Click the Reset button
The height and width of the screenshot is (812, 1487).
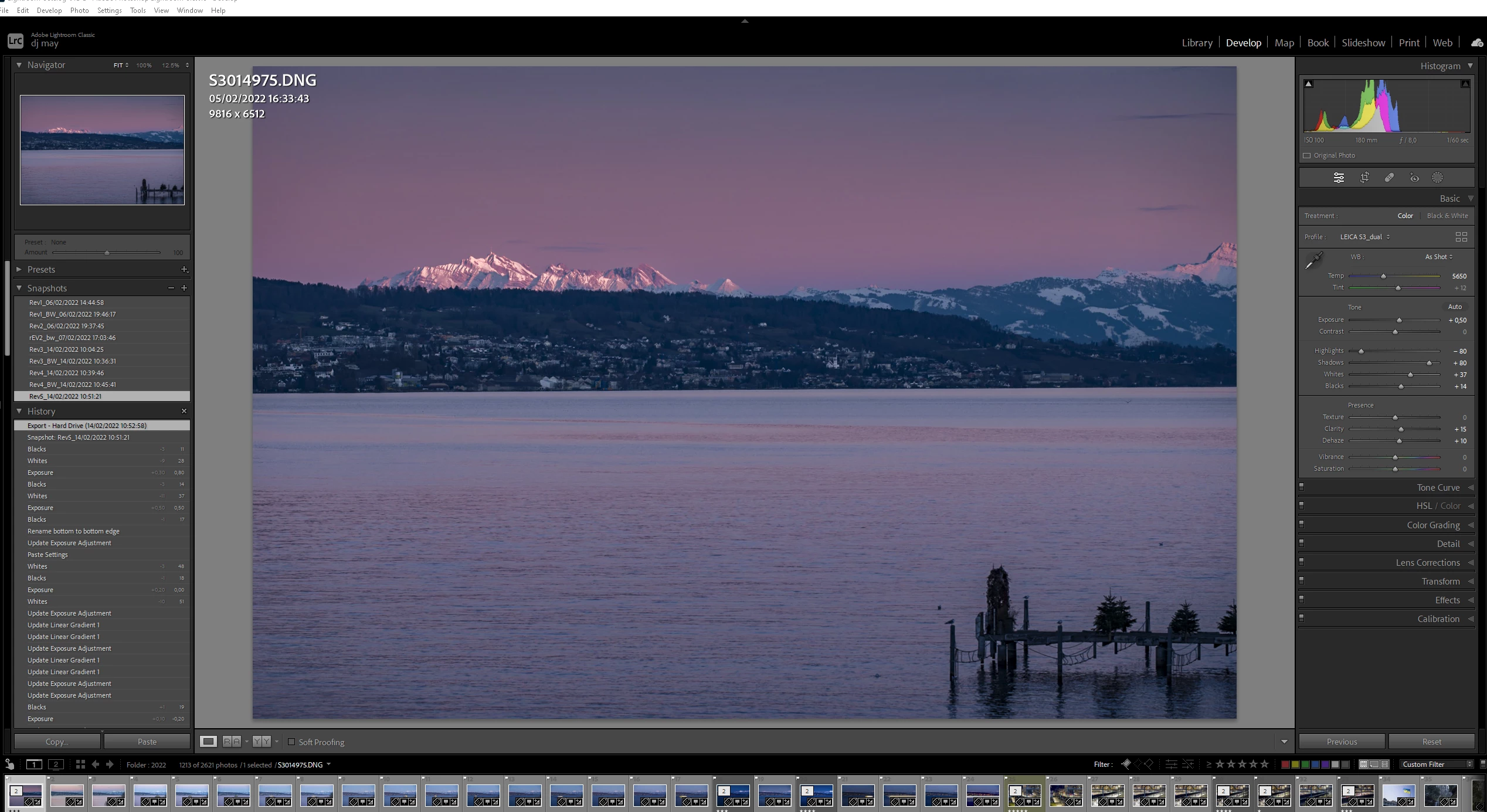click(1431, 742)
